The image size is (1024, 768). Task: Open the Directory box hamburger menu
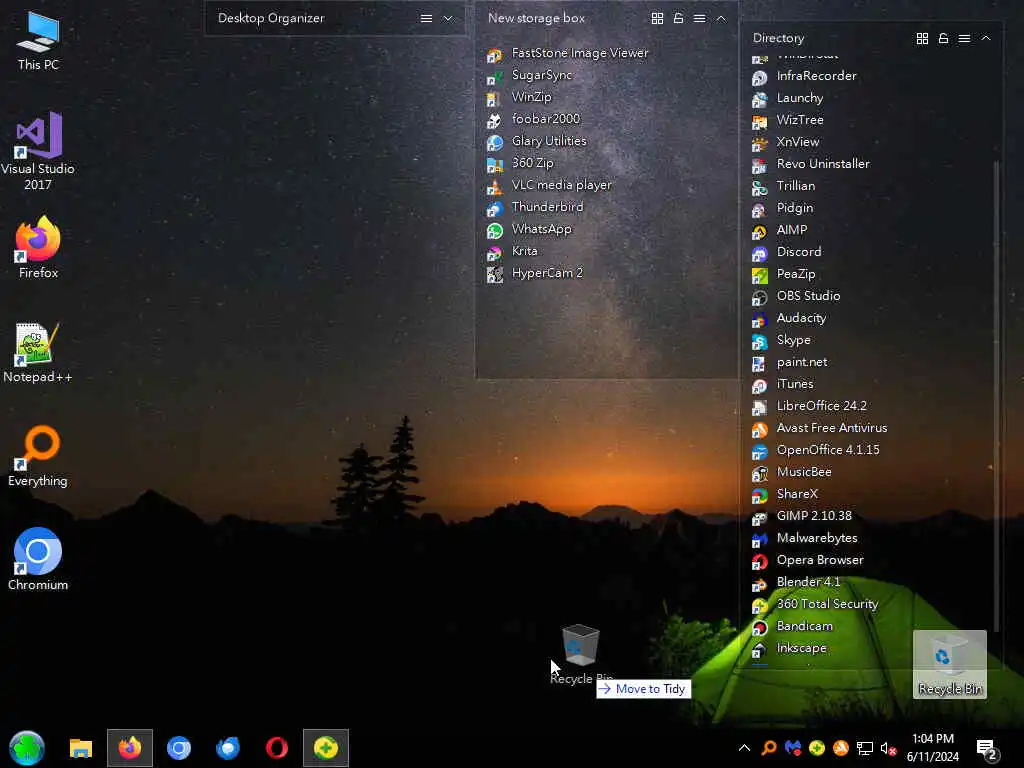tap(964, 39)
